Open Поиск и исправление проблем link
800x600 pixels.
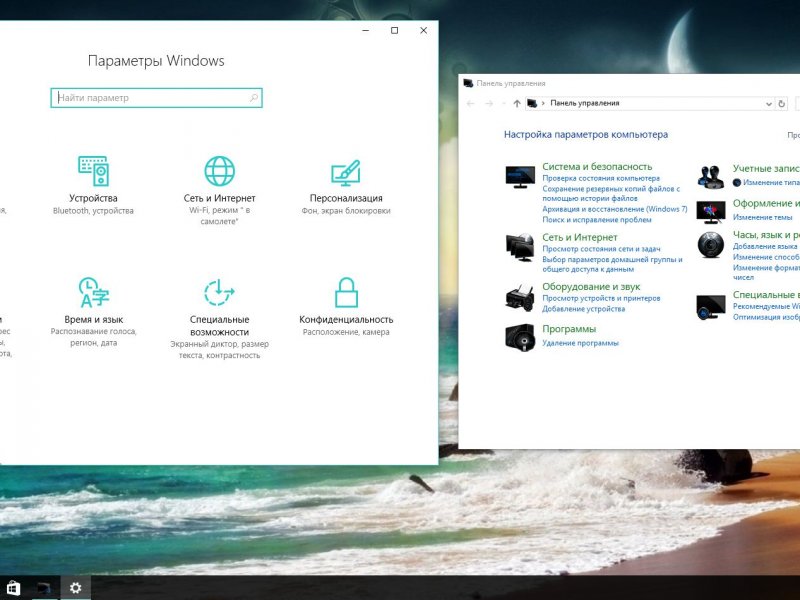click(x=597, y=220)
